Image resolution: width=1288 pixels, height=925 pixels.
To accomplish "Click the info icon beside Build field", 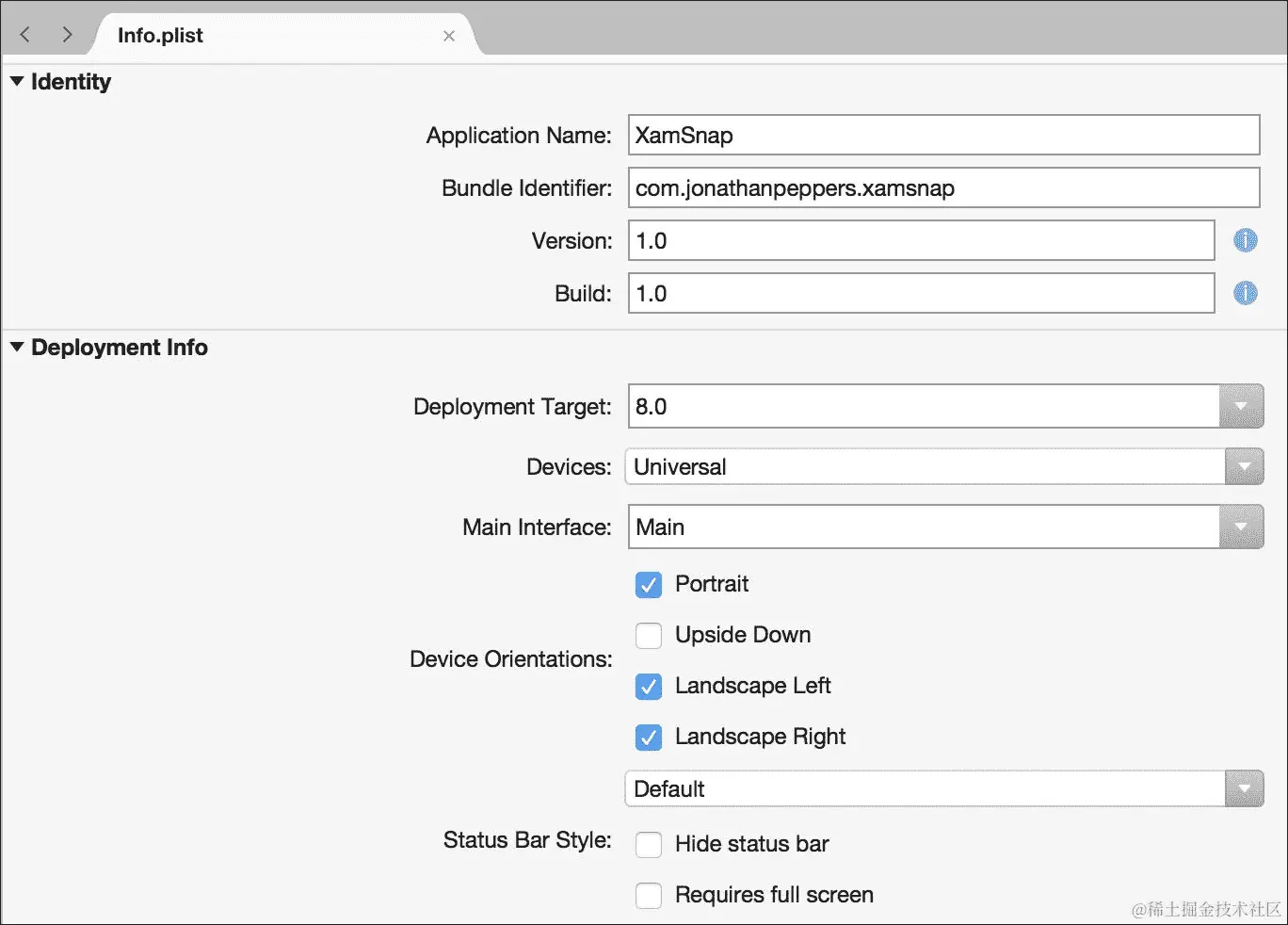I will pos(1245,293).
